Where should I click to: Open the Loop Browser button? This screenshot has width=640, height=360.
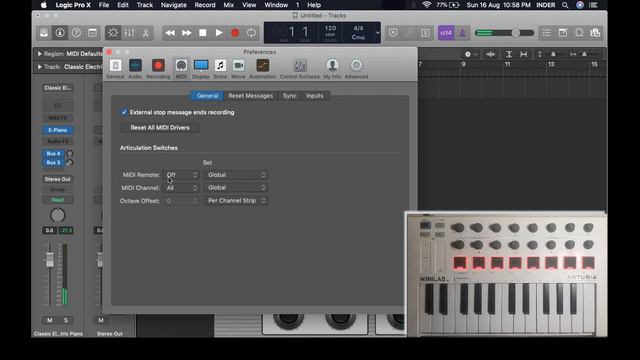click(579, 33)
